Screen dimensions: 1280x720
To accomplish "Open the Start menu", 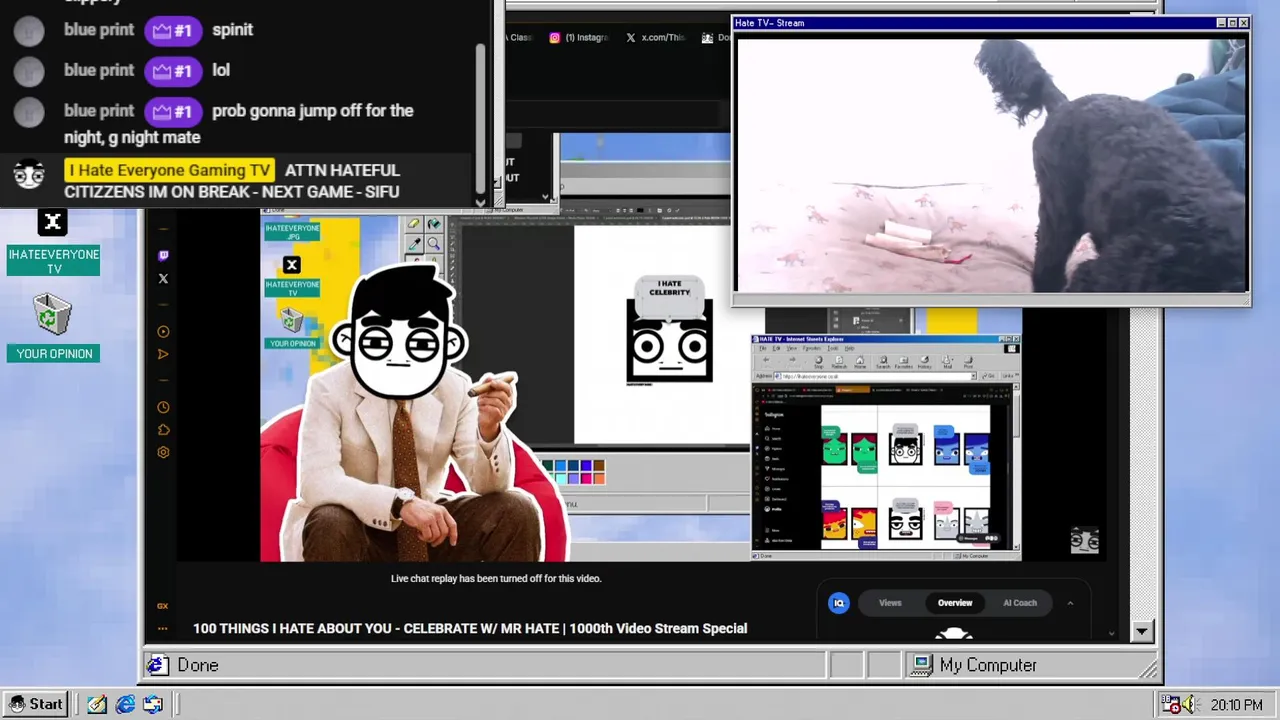I will pos(36,704).
